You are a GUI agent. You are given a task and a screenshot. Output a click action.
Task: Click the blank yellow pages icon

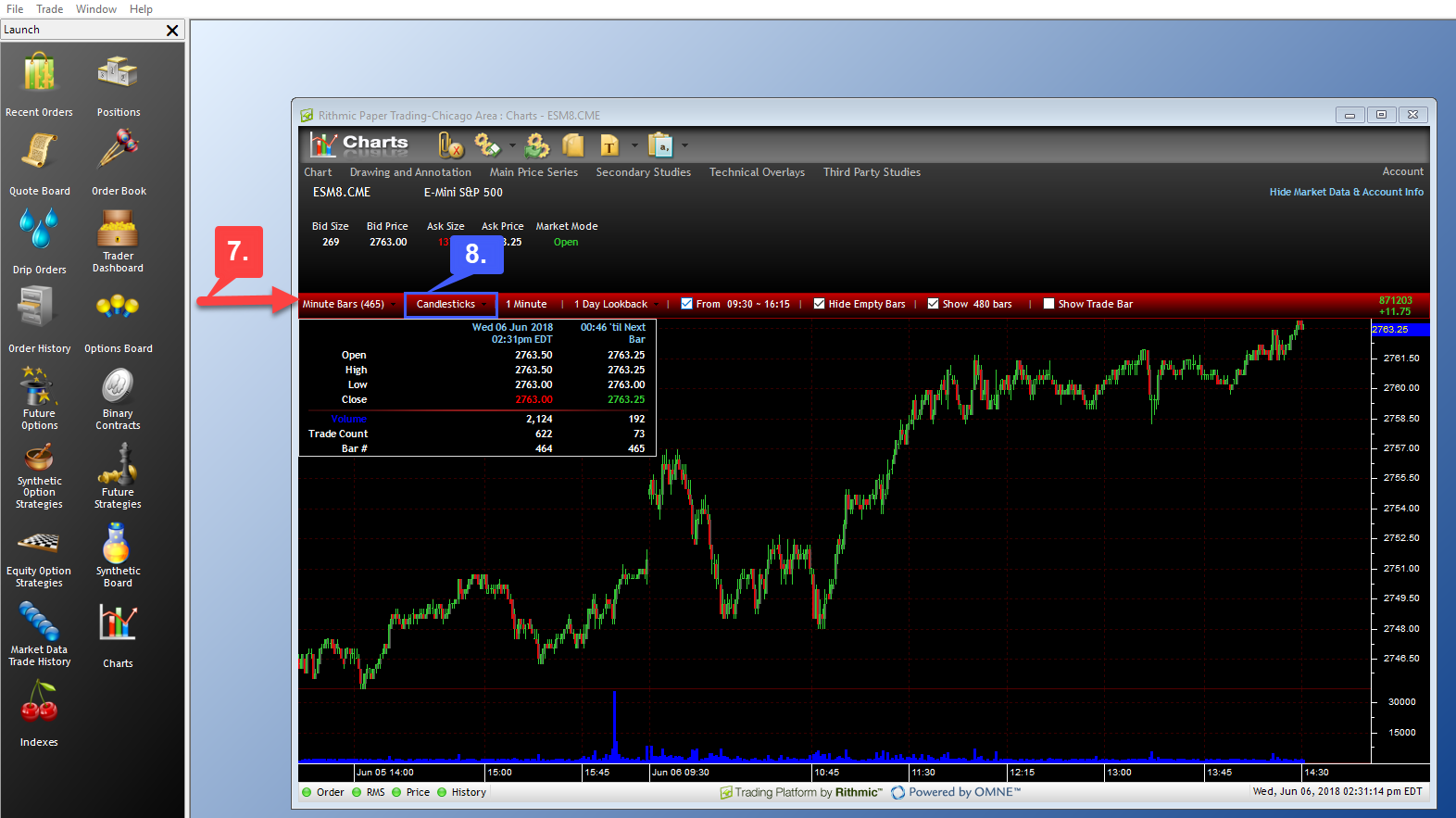tap(573, 145)
